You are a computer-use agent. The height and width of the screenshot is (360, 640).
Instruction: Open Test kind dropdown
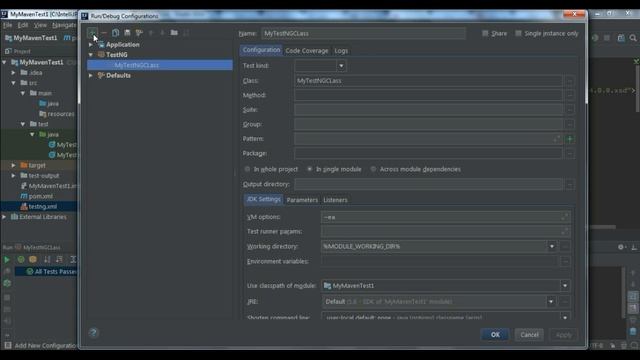[x=341, y=66]
